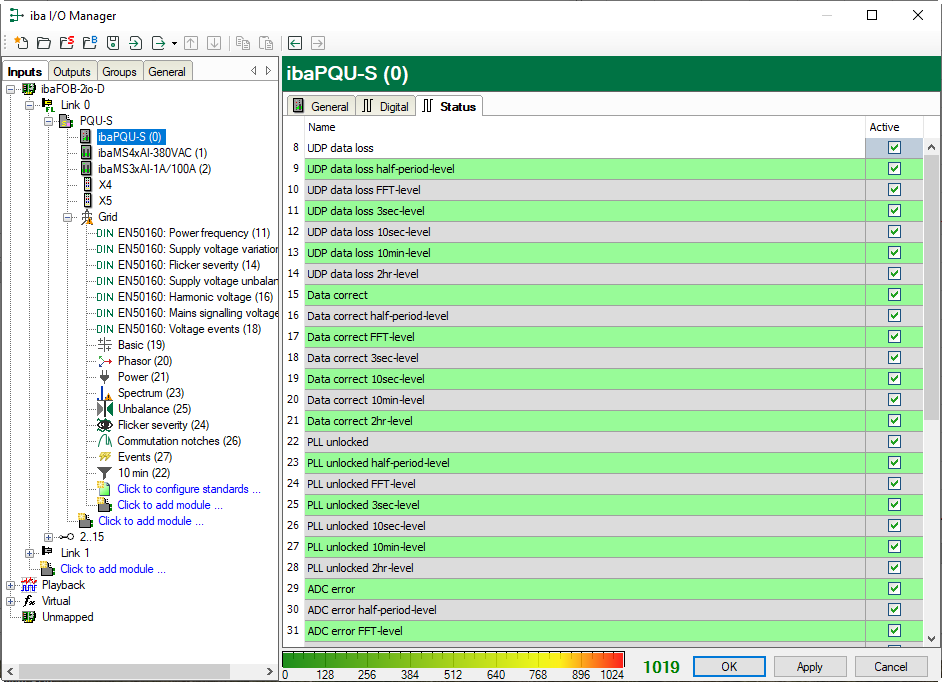Image resolution: width=942 pixels, height=682 pixels.
Task: Expand the Playback tree node
Action: coord(11,585)
